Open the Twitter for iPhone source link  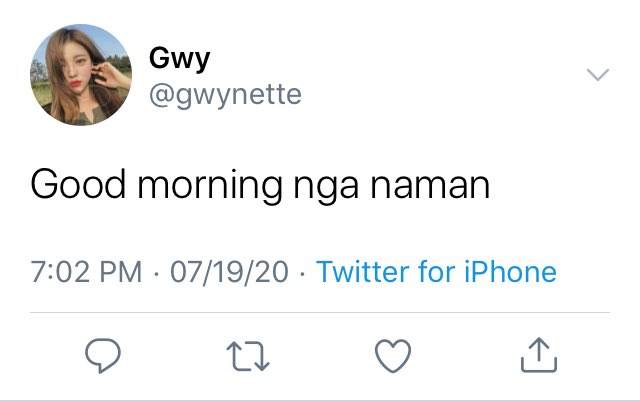click(436, 272)
